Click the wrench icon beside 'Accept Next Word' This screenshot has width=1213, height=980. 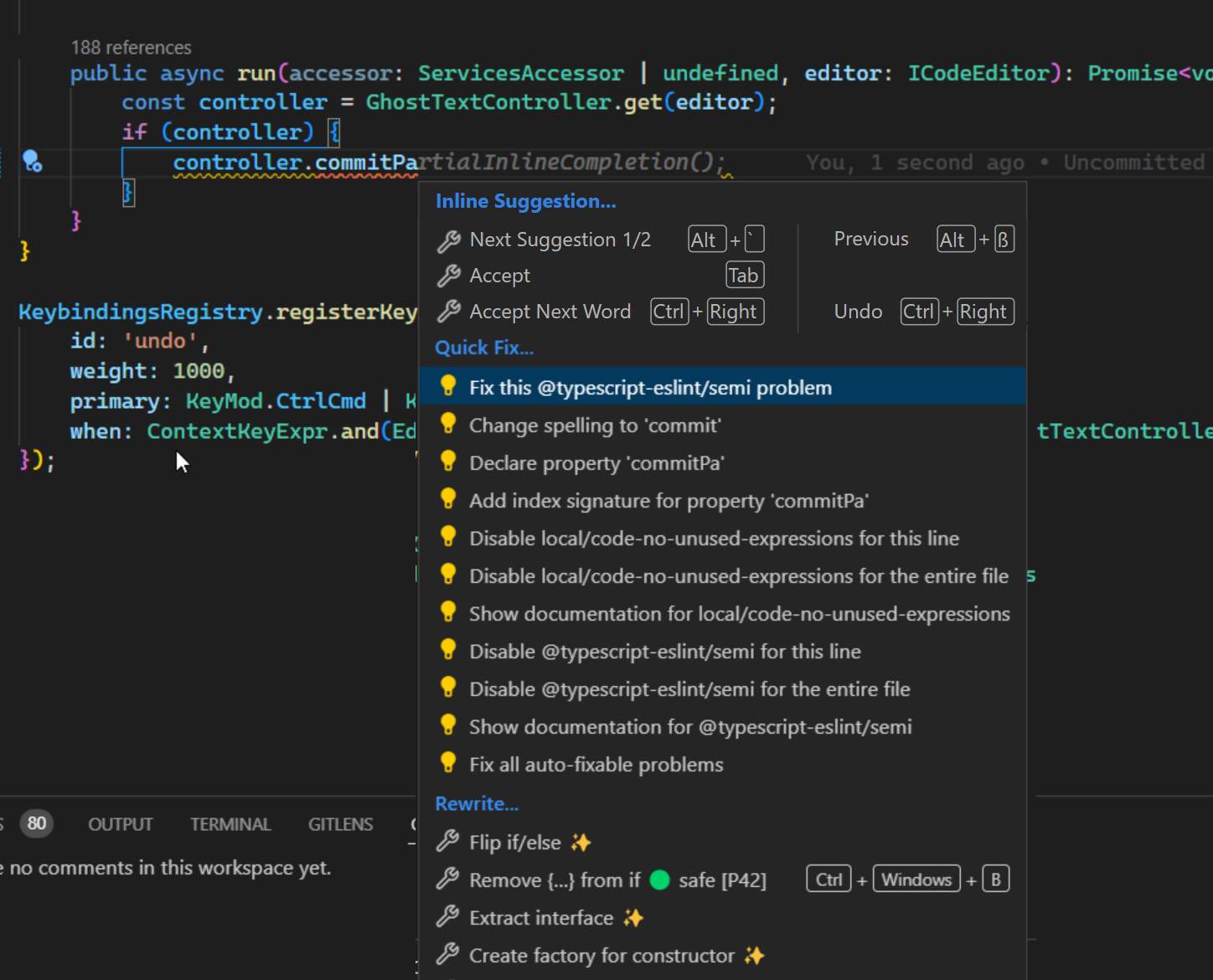[x=449, y=311]
